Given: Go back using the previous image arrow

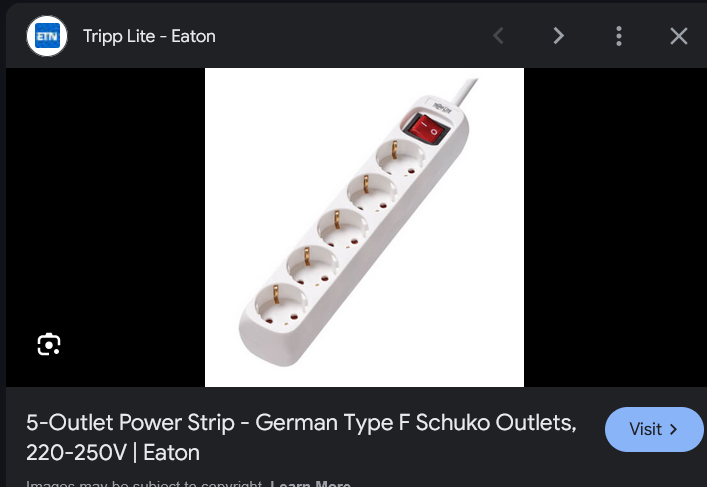Looking at the screenshot, I should click(x=498, y=36).
